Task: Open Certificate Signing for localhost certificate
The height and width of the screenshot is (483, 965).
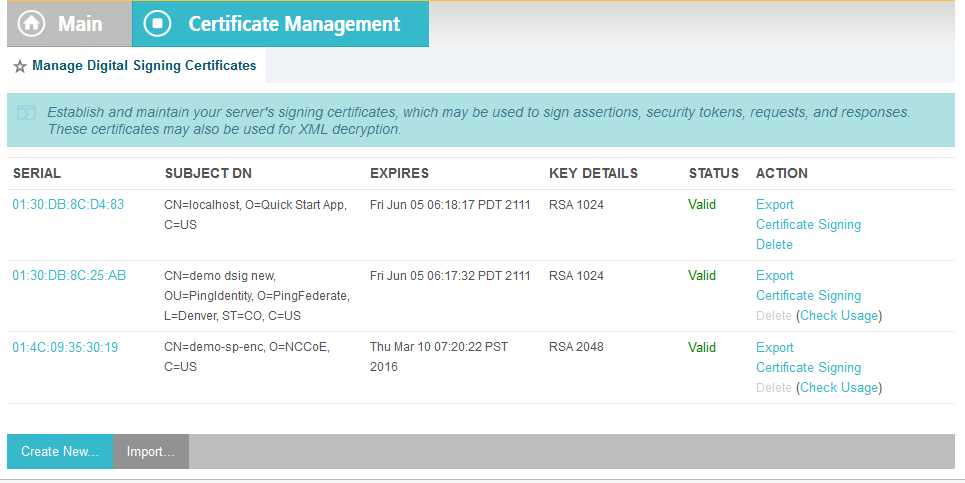Action: coord(808,225)
